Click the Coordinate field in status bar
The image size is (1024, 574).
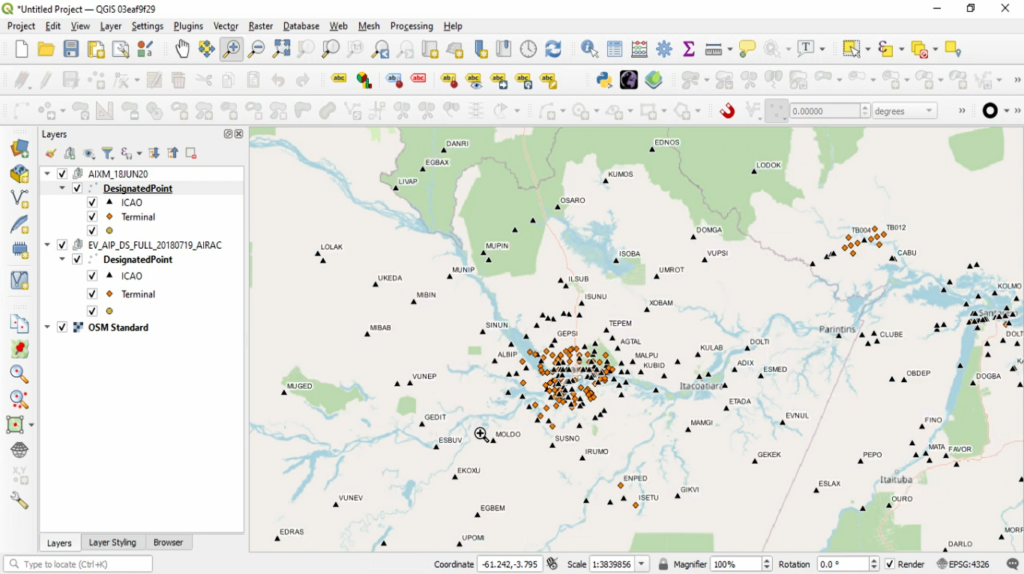click(510, 564)
